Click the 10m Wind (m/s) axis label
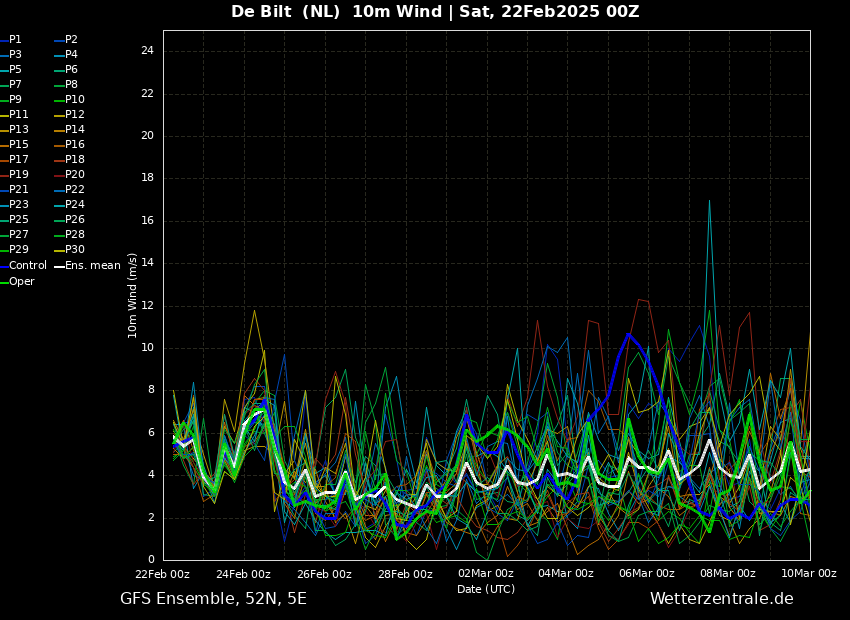 (132, 295)
